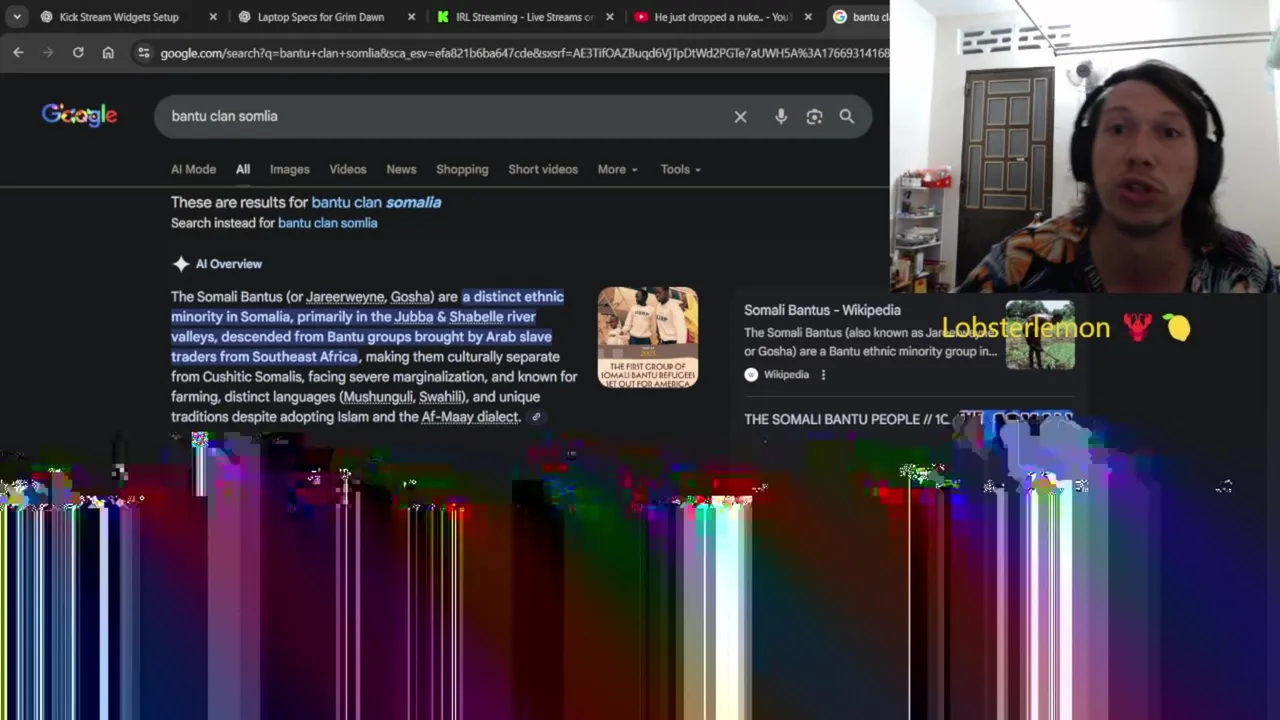Close the Kick Stream Widgets Setup tab
Viewport: 1280px width, 720px height.
click(213, 17)
